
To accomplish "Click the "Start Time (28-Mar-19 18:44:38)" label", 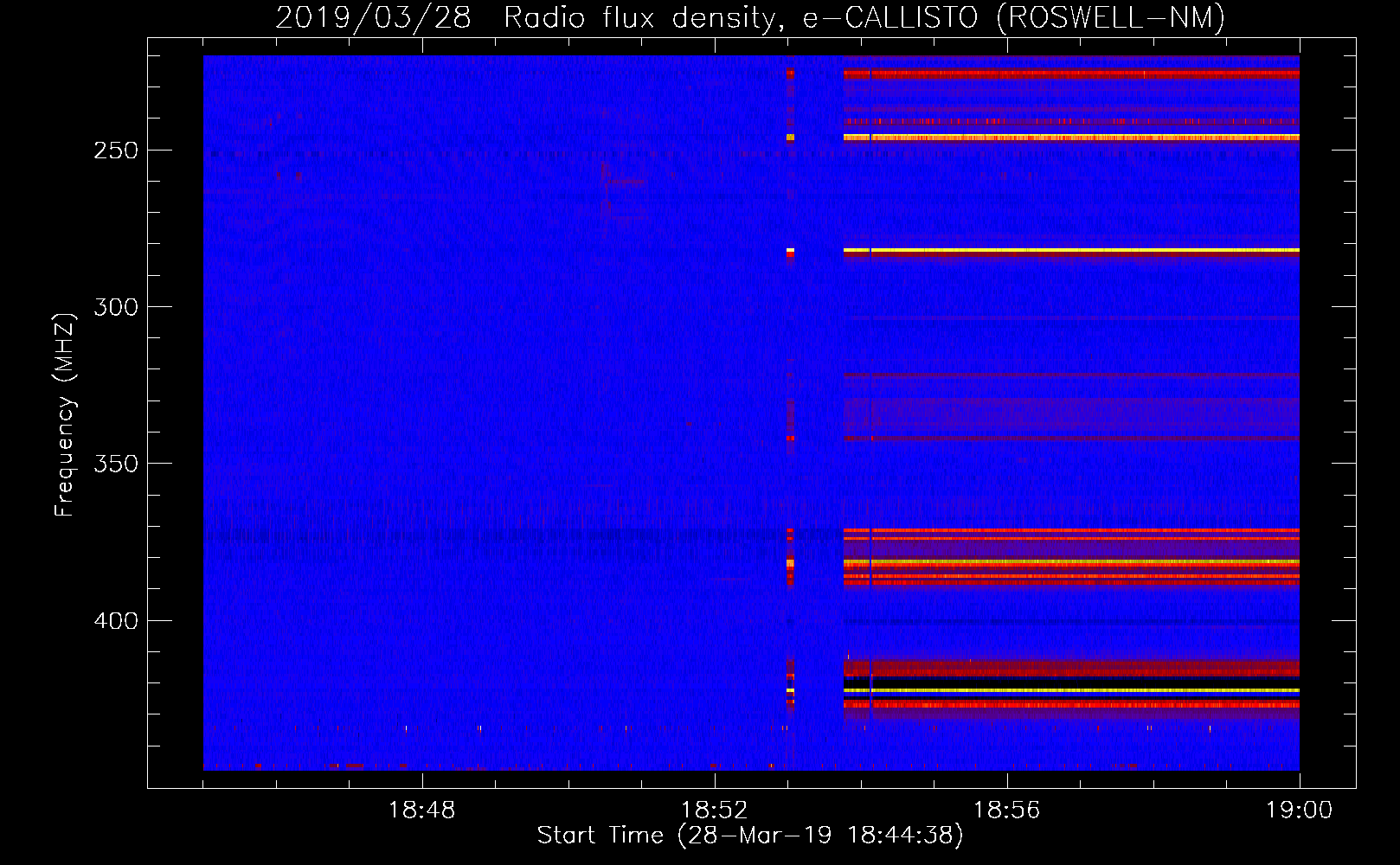I will 750,836.
